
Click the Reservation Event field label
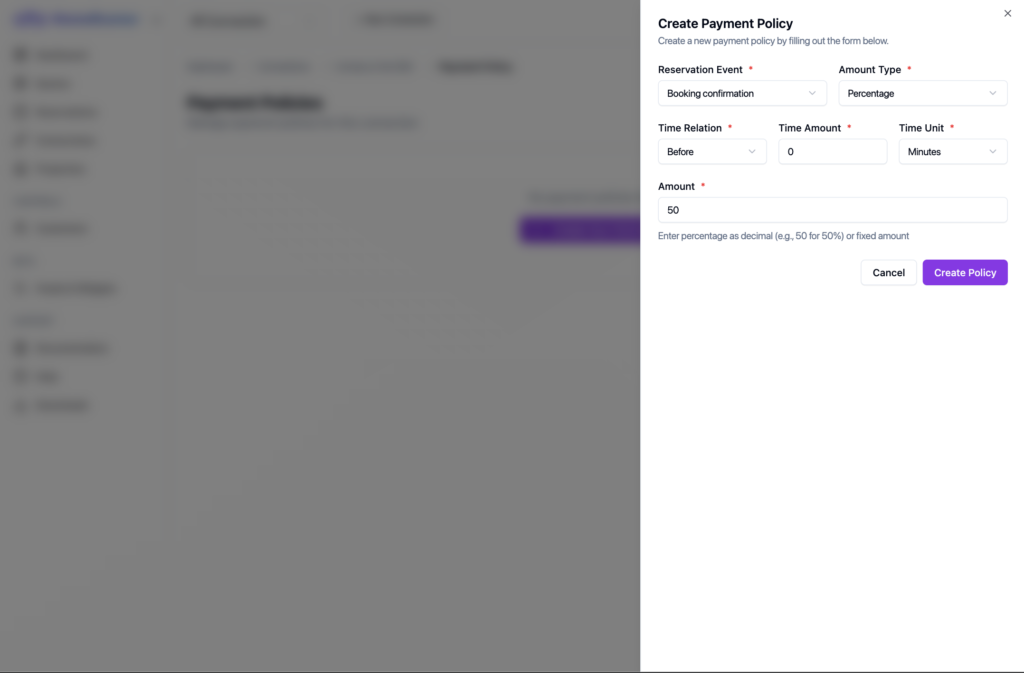(x=700, y=70)
